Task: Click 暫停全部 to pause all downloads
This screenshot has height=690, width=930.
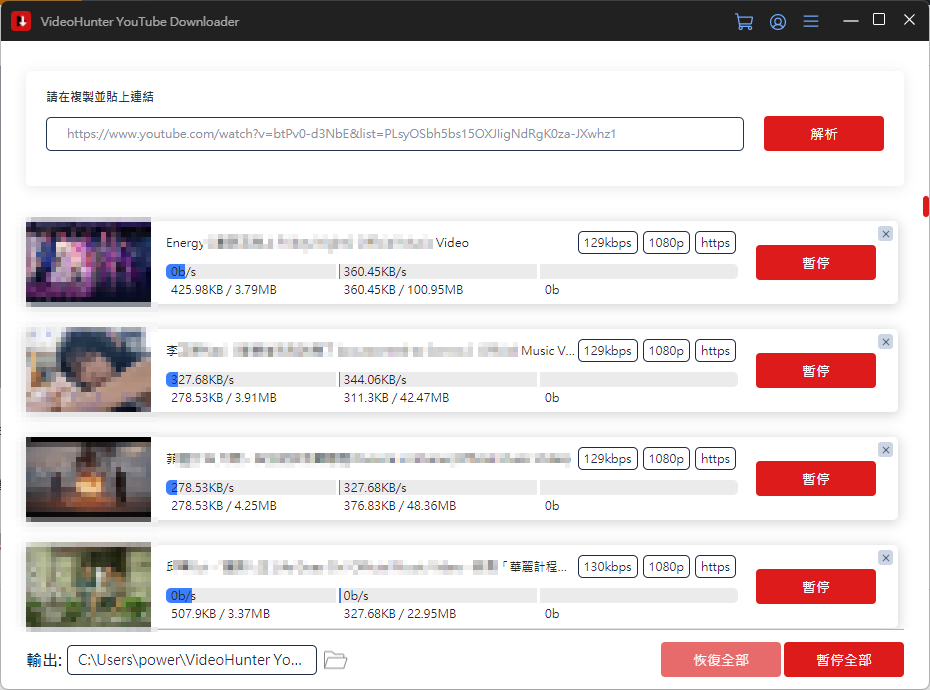Action: [843, 660]
